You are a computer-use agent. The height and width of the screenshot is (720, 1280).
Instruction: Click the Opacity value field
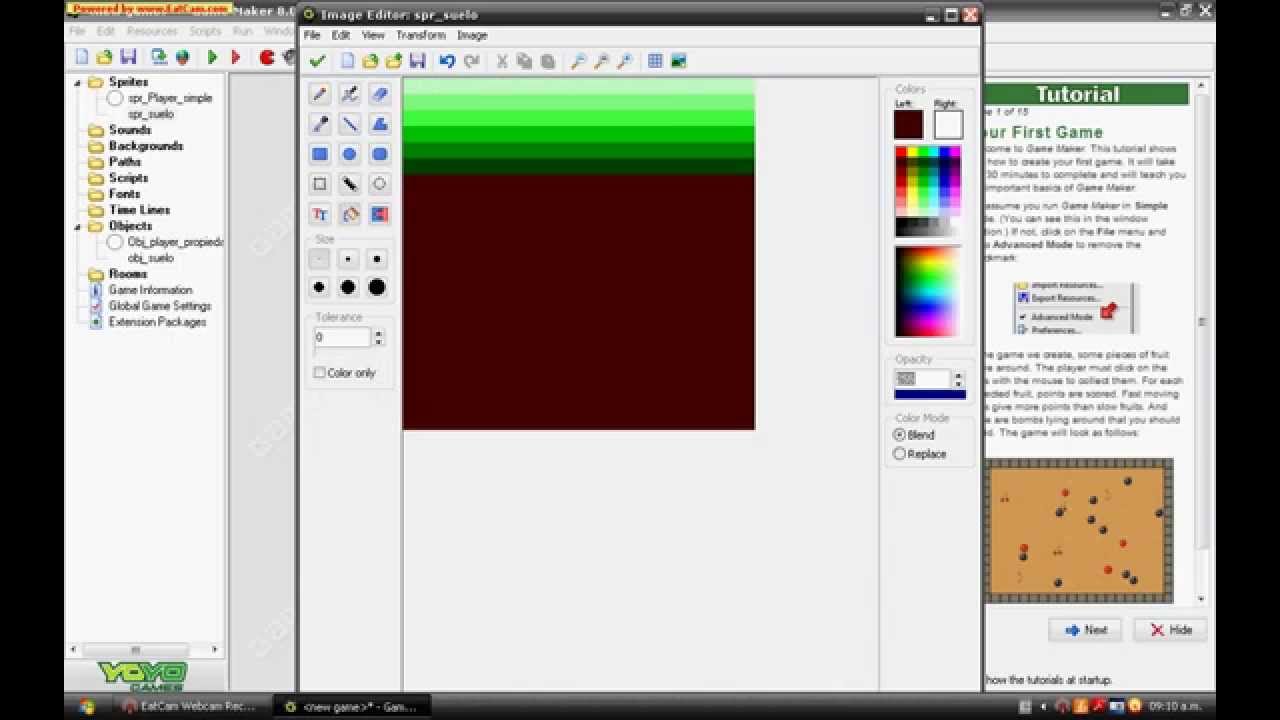pyautogui.click(x=923, y=380)
